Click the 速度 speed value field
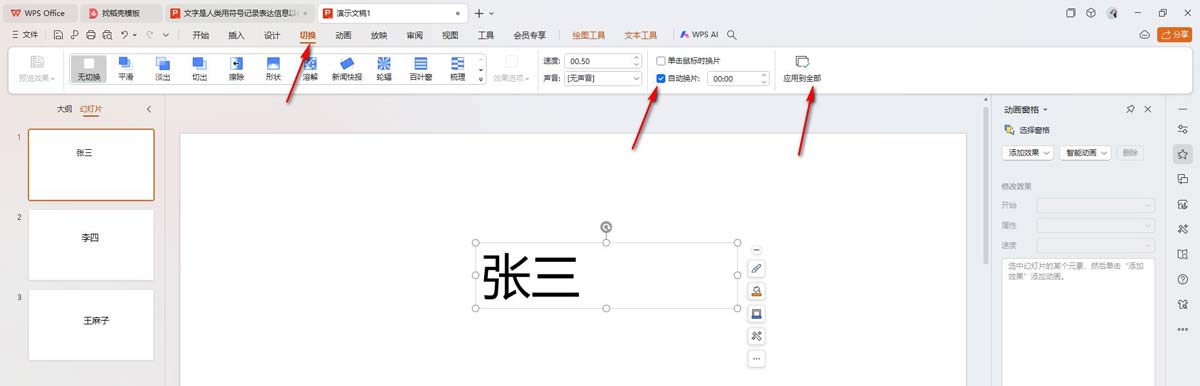 604,61
